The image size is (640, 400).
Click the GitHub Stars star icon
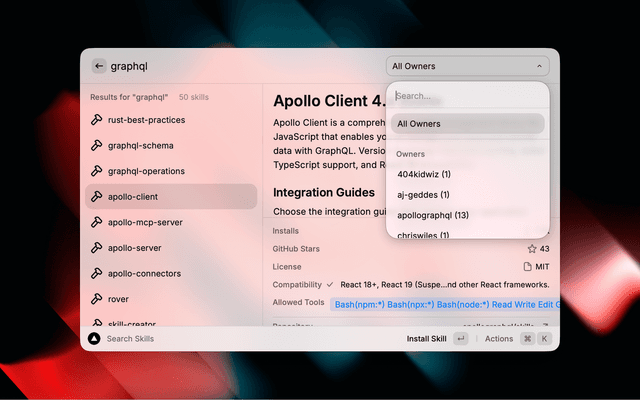coord(532,249)
